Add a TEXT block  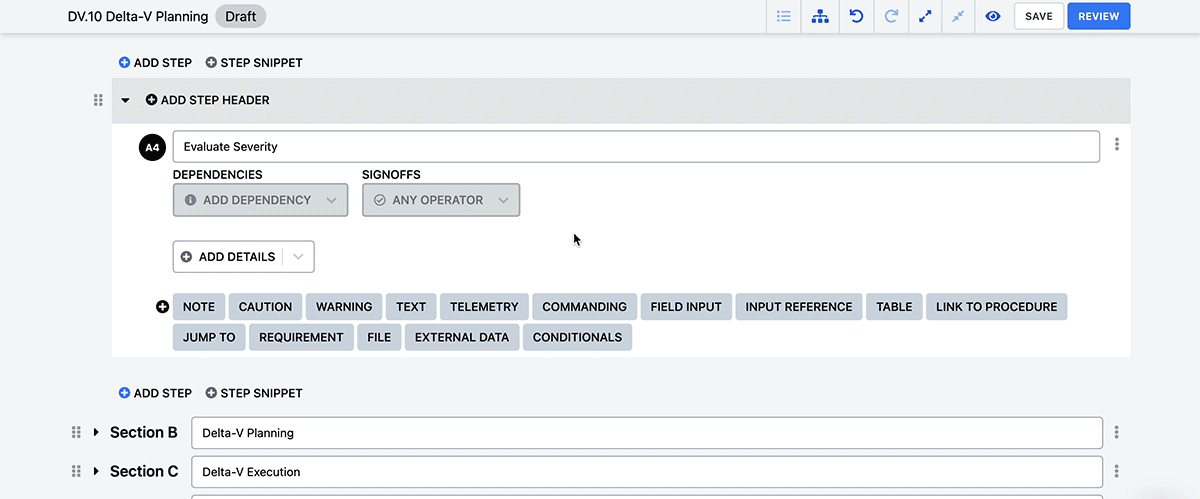[x=411, y=307]
